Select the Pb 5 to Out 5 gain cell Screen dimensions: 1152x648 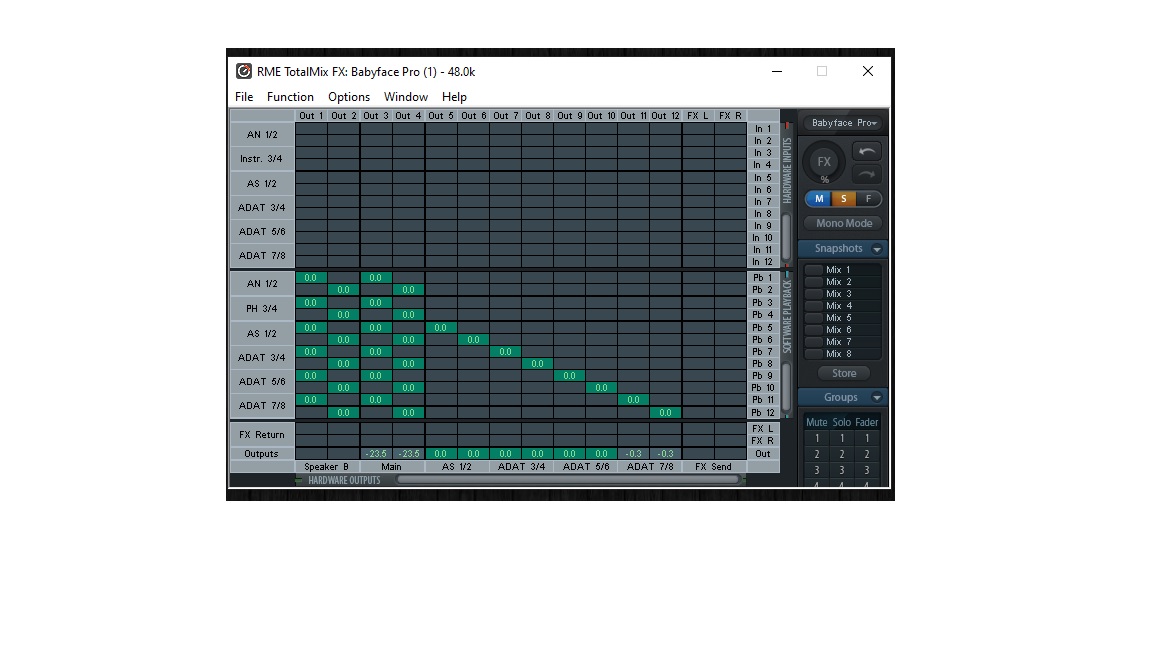point(440,328)
